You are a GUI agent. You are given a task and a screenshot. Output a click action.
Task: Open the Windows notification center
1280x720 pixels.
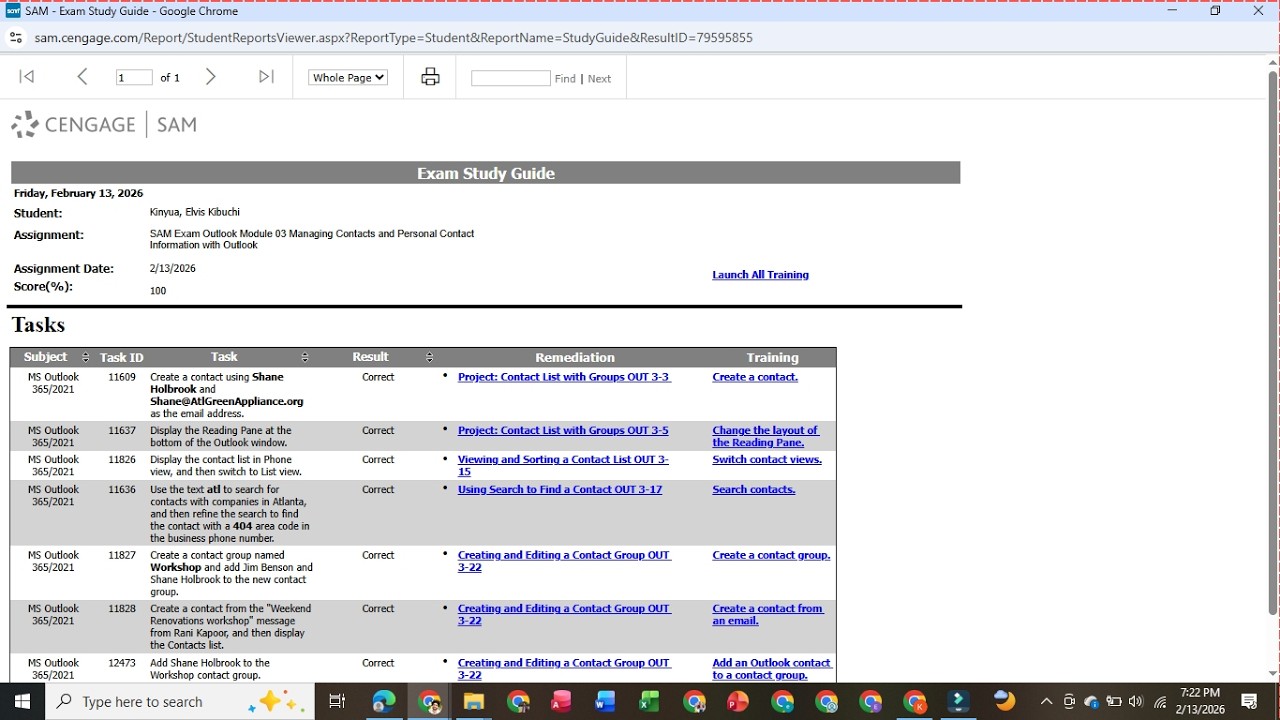pos(1249,702)
